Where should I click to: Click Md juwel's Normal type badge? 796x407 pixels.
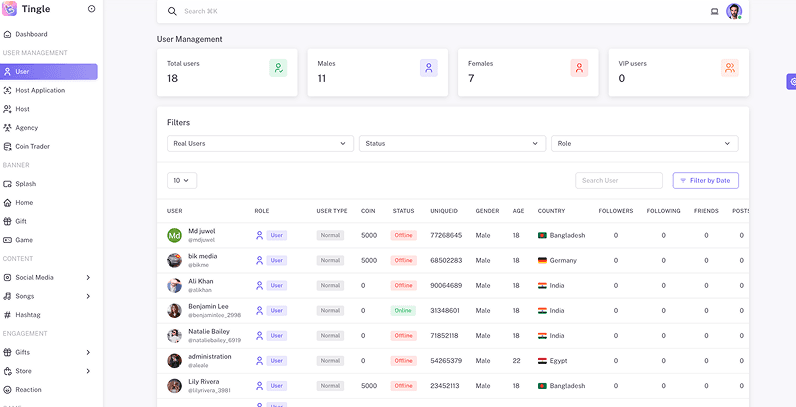pyautogui.click(x=330, y=235)
